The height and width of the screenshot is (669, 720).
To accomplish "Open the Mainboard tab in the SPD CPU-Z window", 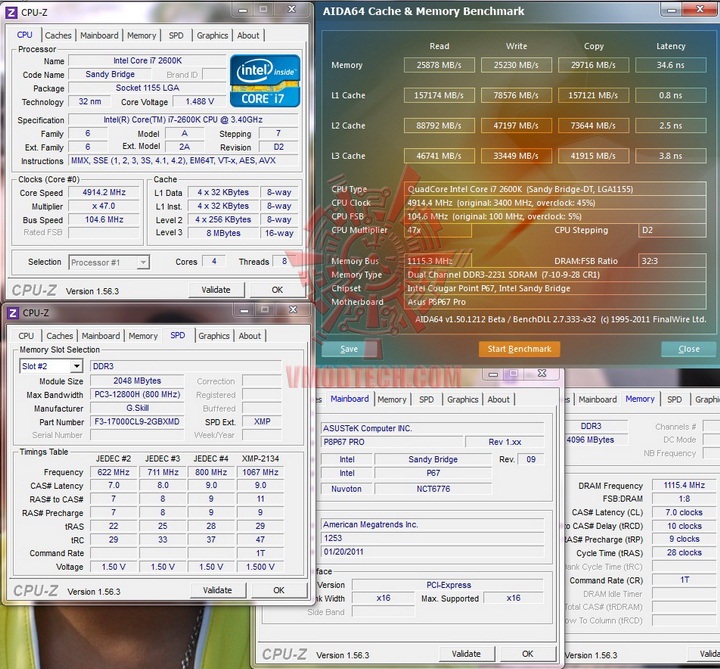I will point(101,336).
